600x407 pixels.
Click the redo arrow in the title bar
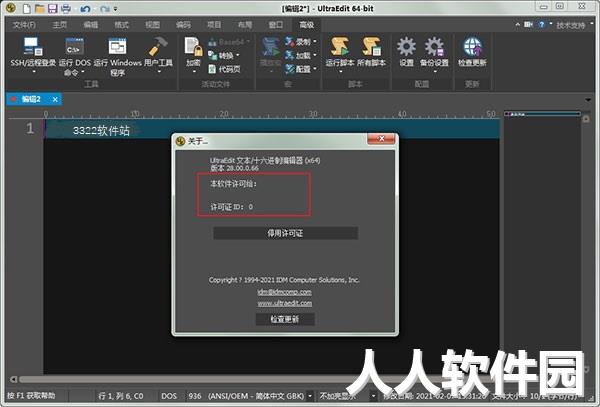[x=104, y=8]
